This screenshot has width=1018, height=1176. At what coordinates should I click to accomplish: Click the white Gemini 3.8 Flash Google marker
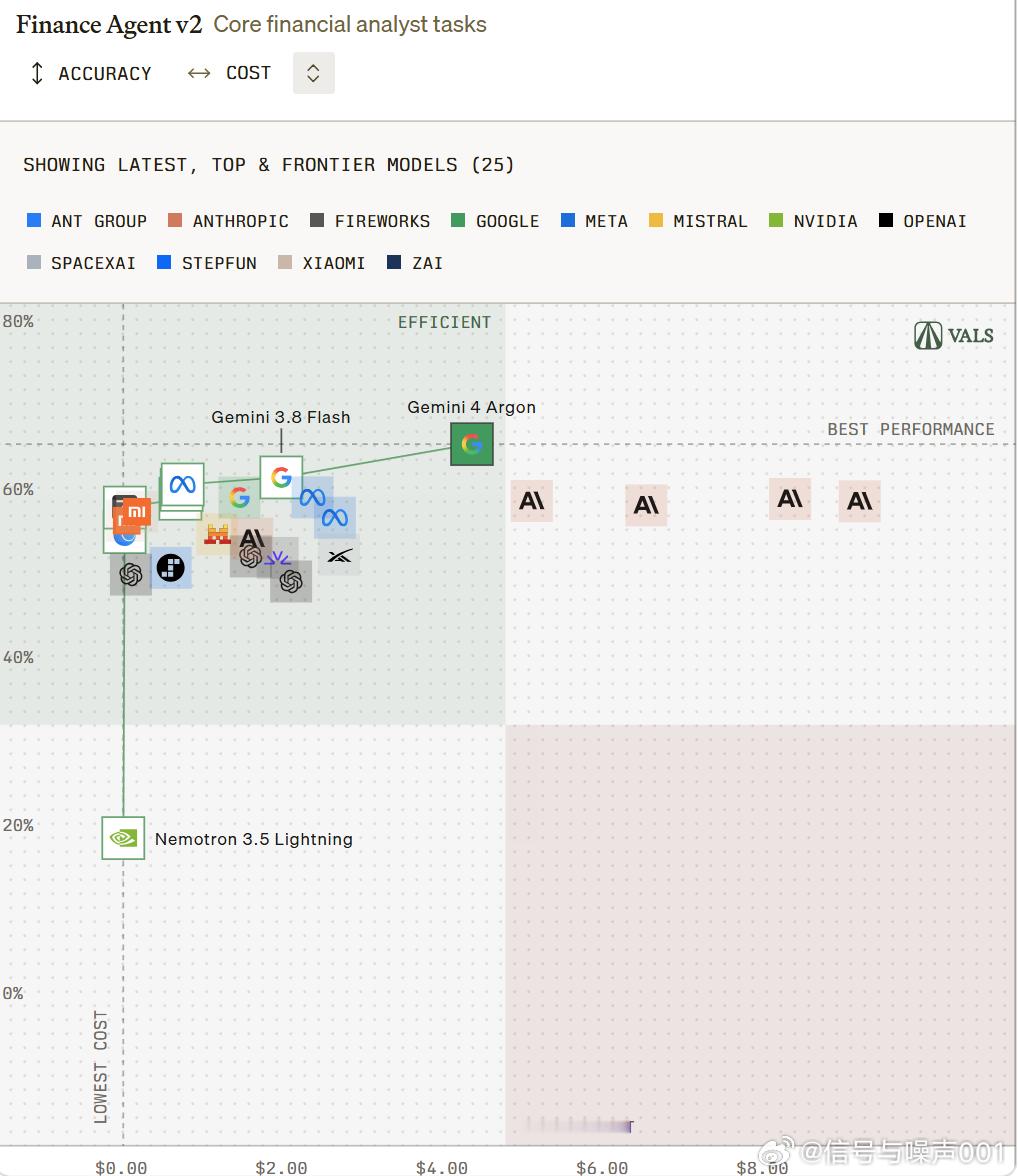click(281, 477)
